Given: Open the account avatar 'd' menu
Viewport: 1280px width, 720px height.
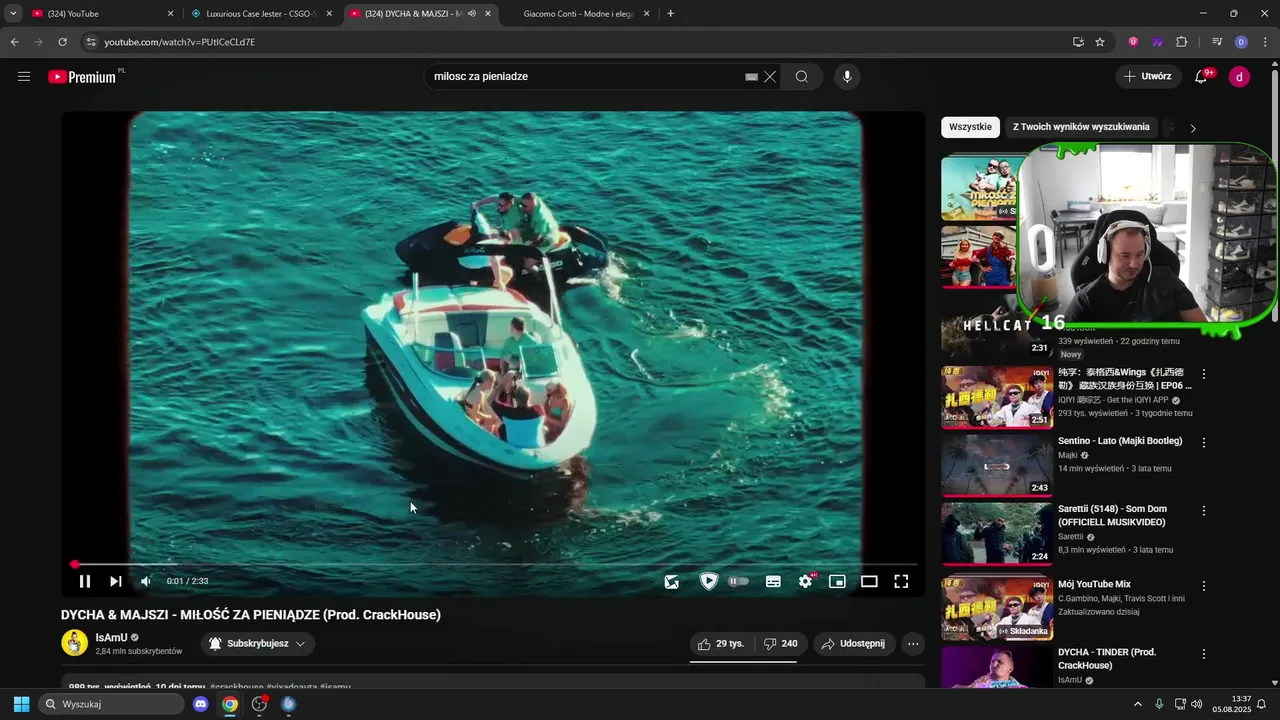Looking at the screenshot, I should 1239,77.
